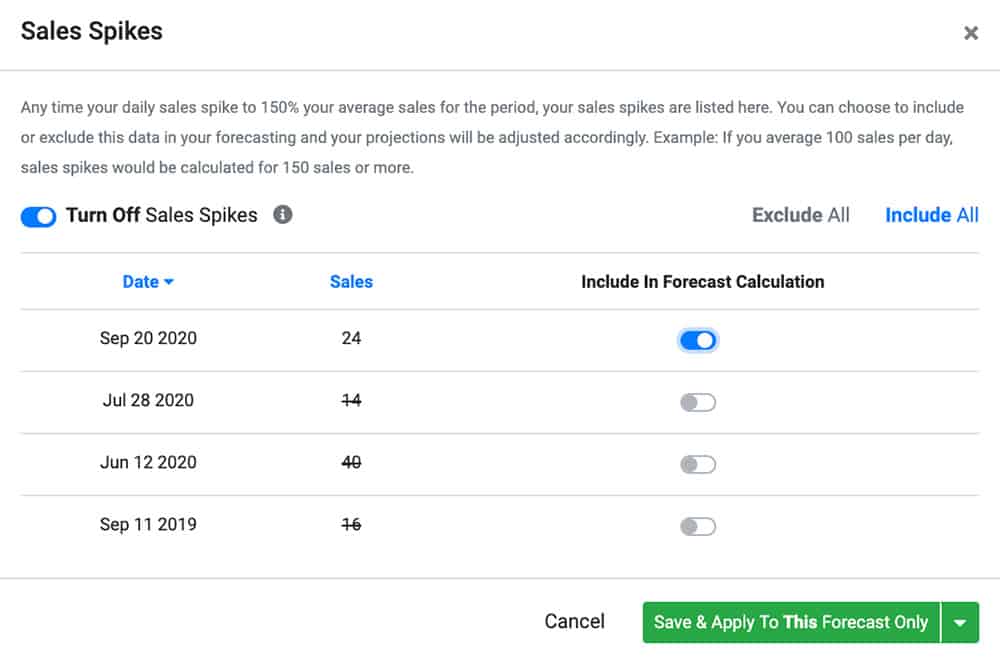Image resolution: width=1000 pixels, height=662 pixels.
Task: Click the sales value 24
Action: [351, 339]
